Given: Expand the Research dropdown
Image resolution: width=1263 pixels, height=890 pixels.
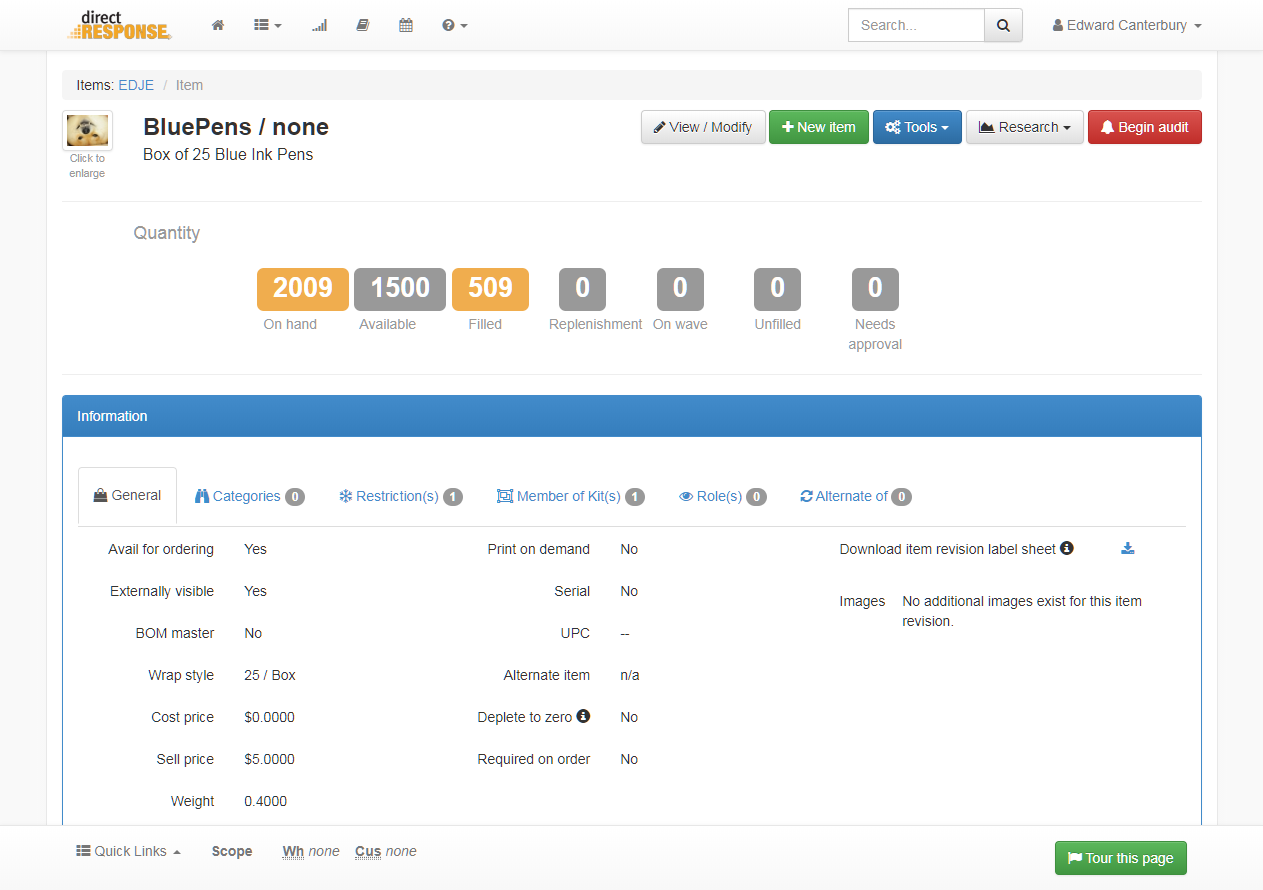Looking at the screenshot, I should click(1024, 127).
